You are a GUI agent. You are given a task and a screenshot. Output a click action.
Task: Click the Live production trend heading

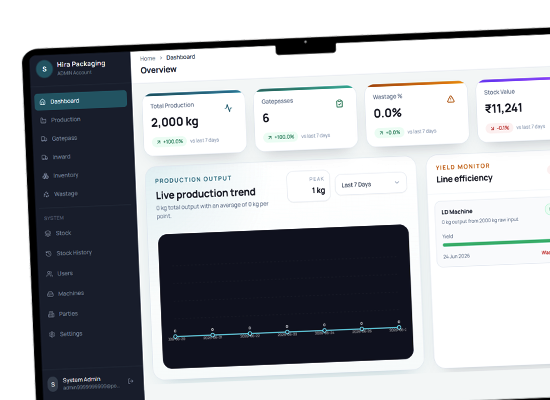[206, 193]
